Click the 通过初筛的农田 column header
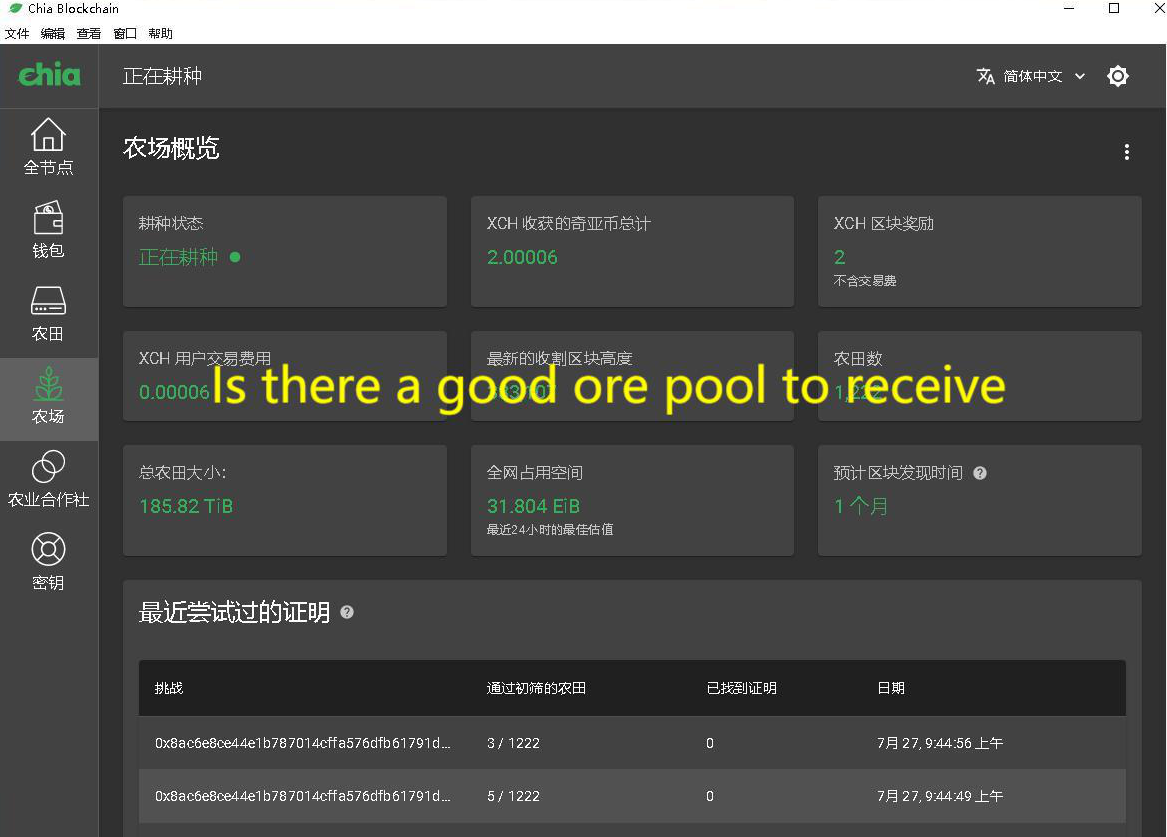 click(536, 688)
